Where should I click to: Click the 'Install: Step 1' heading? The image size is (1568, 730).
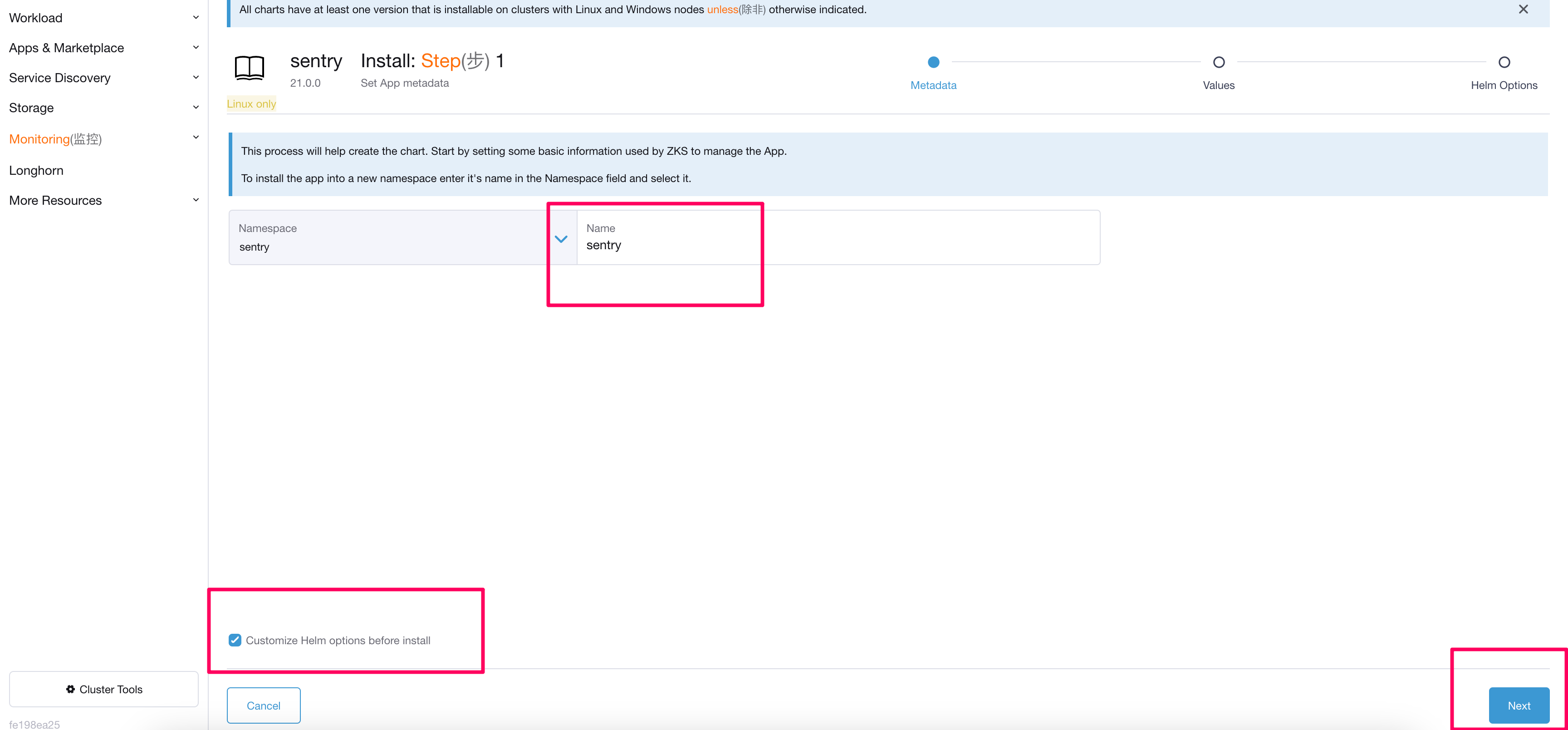click(x=432, y=60)
